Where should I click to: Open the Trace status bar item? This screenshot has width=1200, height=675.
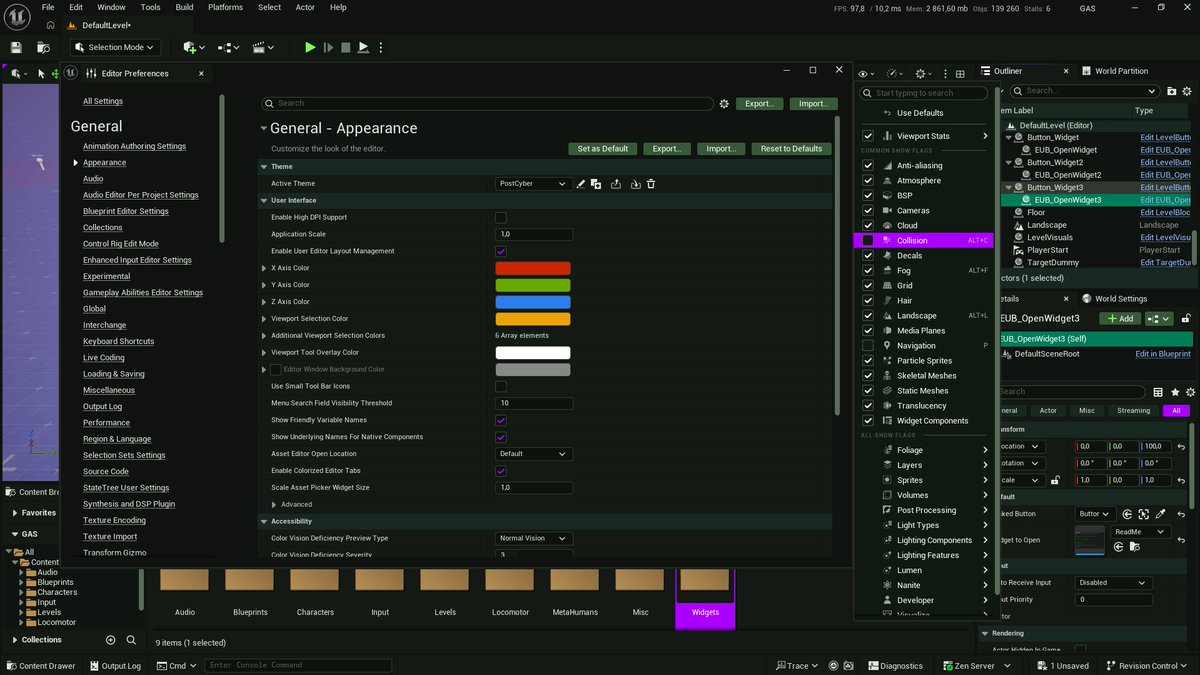pyautogui.click(x=797, y=665)
